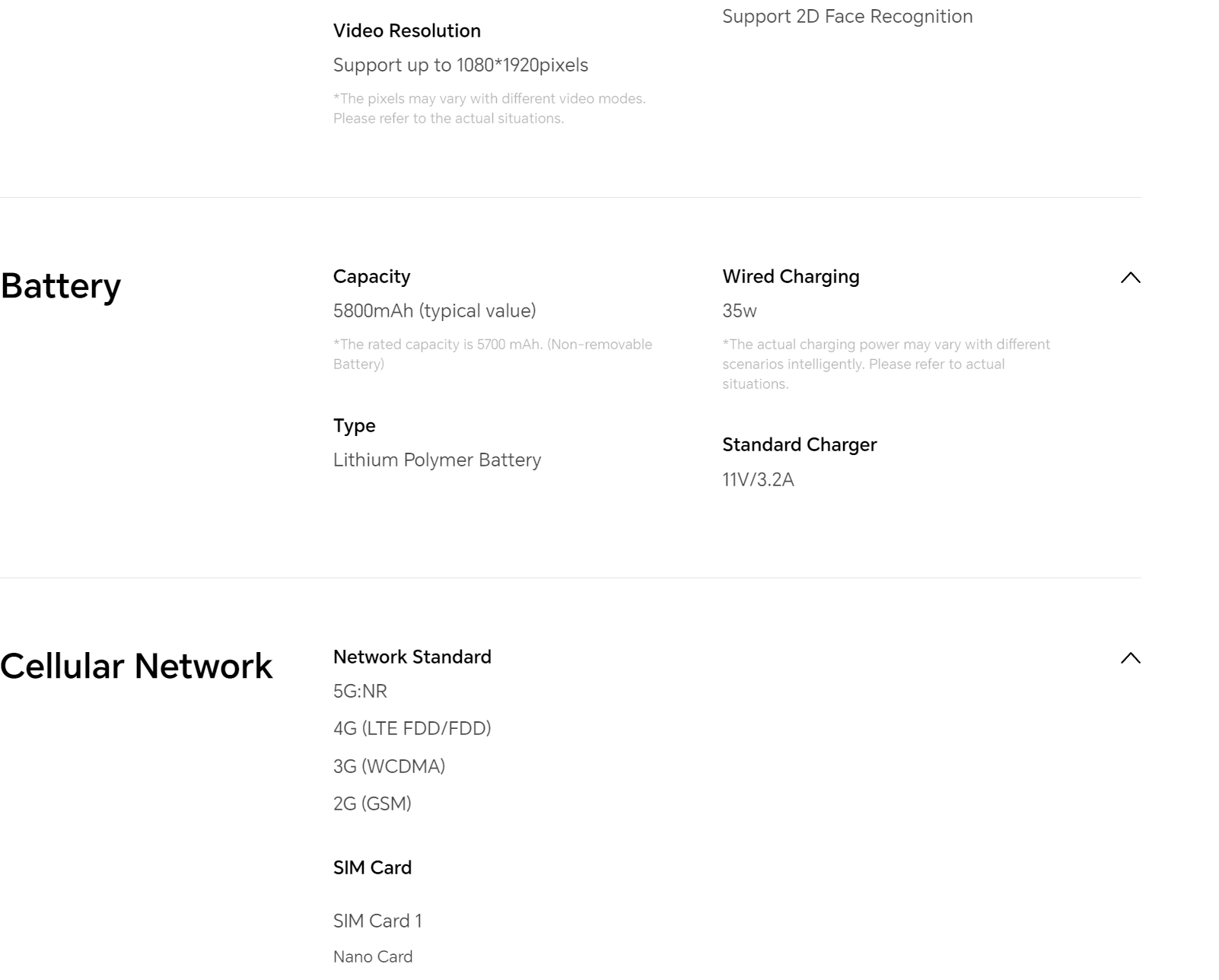Select the 5800mAh typical value text
The image size is (1219, 980).
click(x=434, y=311)
